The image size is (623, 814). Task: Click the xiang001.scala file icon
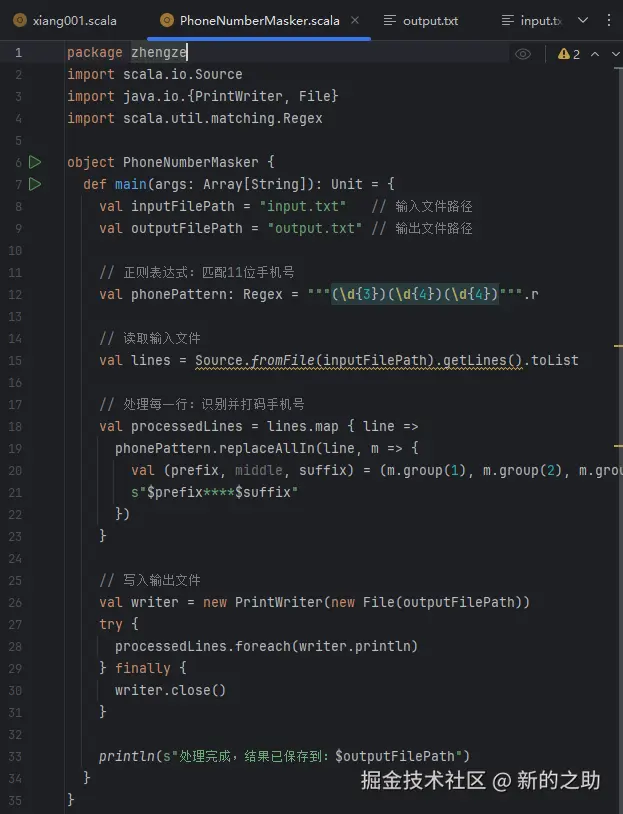tap(20, 21)
